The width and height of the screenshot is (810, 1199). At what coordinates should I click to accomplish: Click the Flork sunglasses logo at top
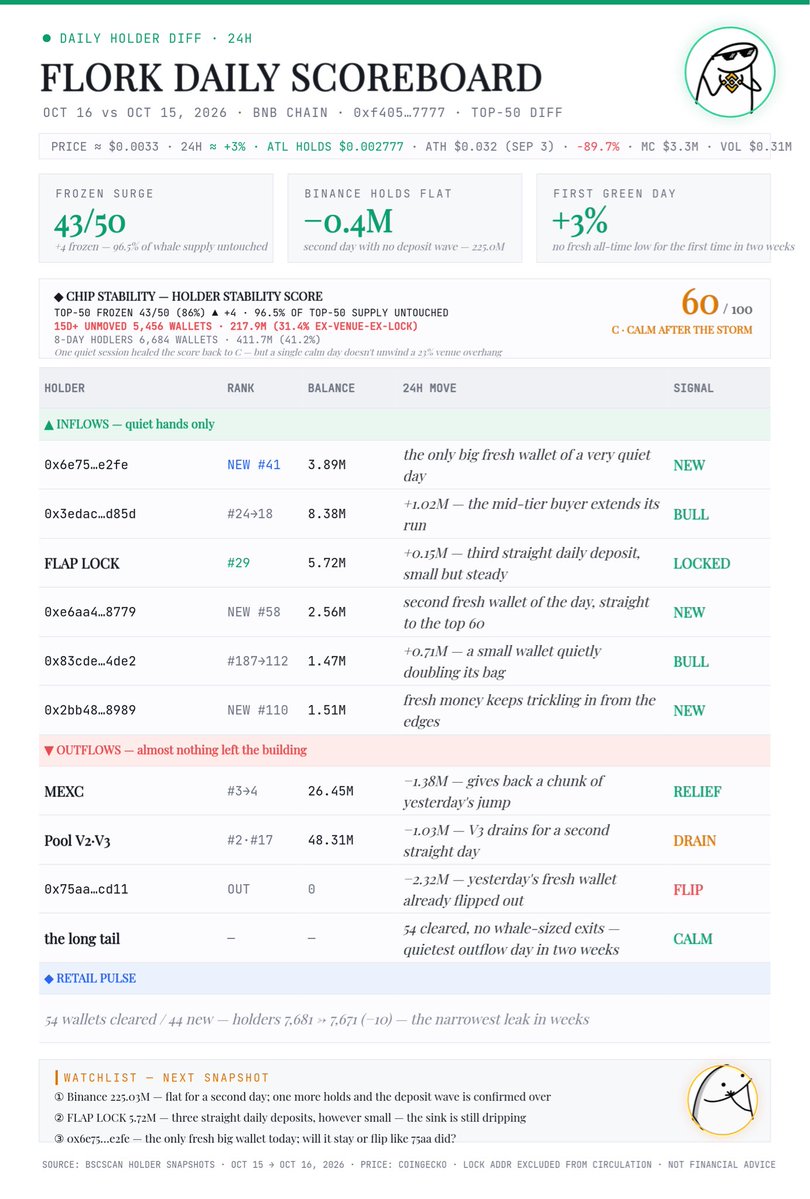coord(730,73)
